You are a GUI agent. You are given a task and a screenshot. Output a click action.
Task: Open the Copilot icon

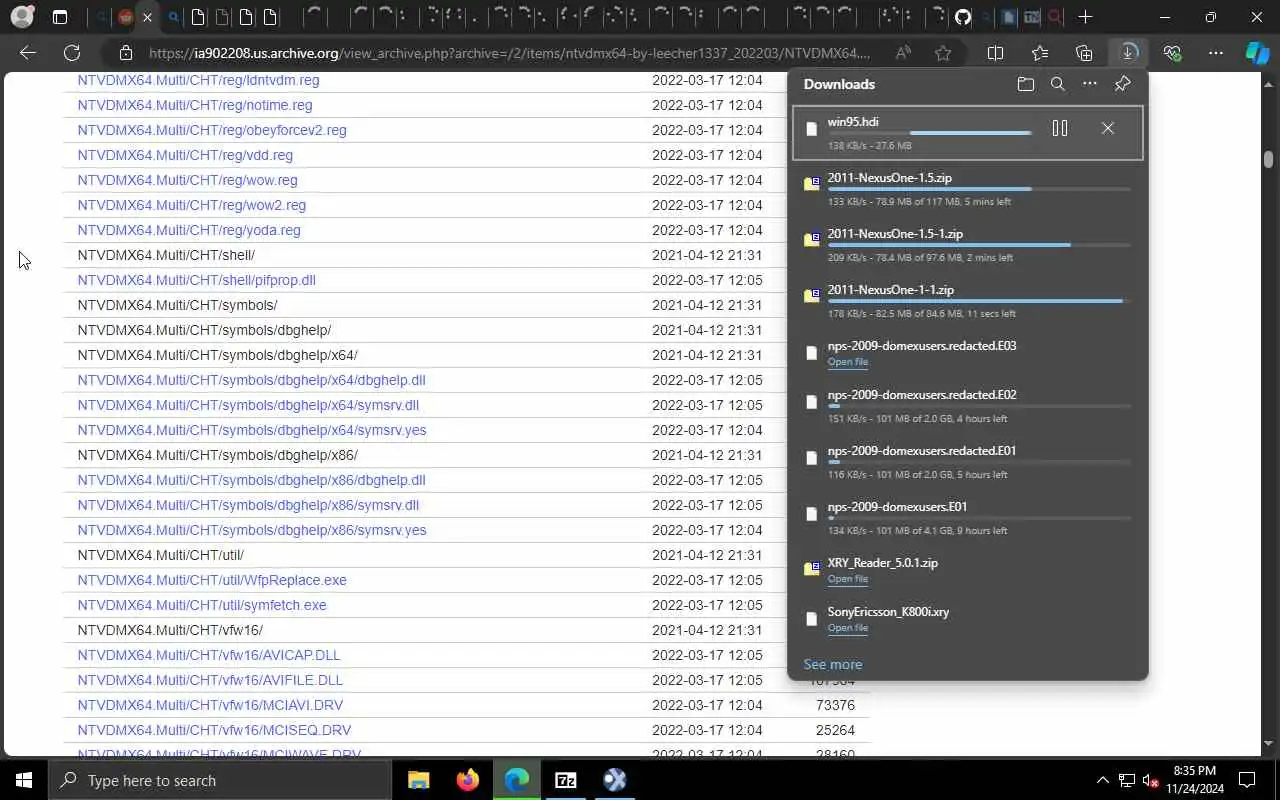click(1257, 53)
